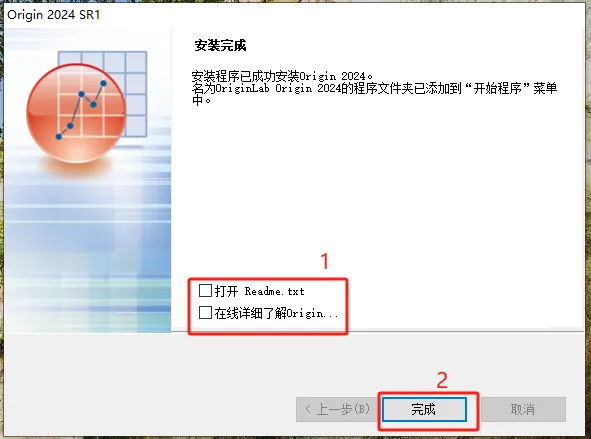Click the red Origin sphere logo

click(76, 113)
